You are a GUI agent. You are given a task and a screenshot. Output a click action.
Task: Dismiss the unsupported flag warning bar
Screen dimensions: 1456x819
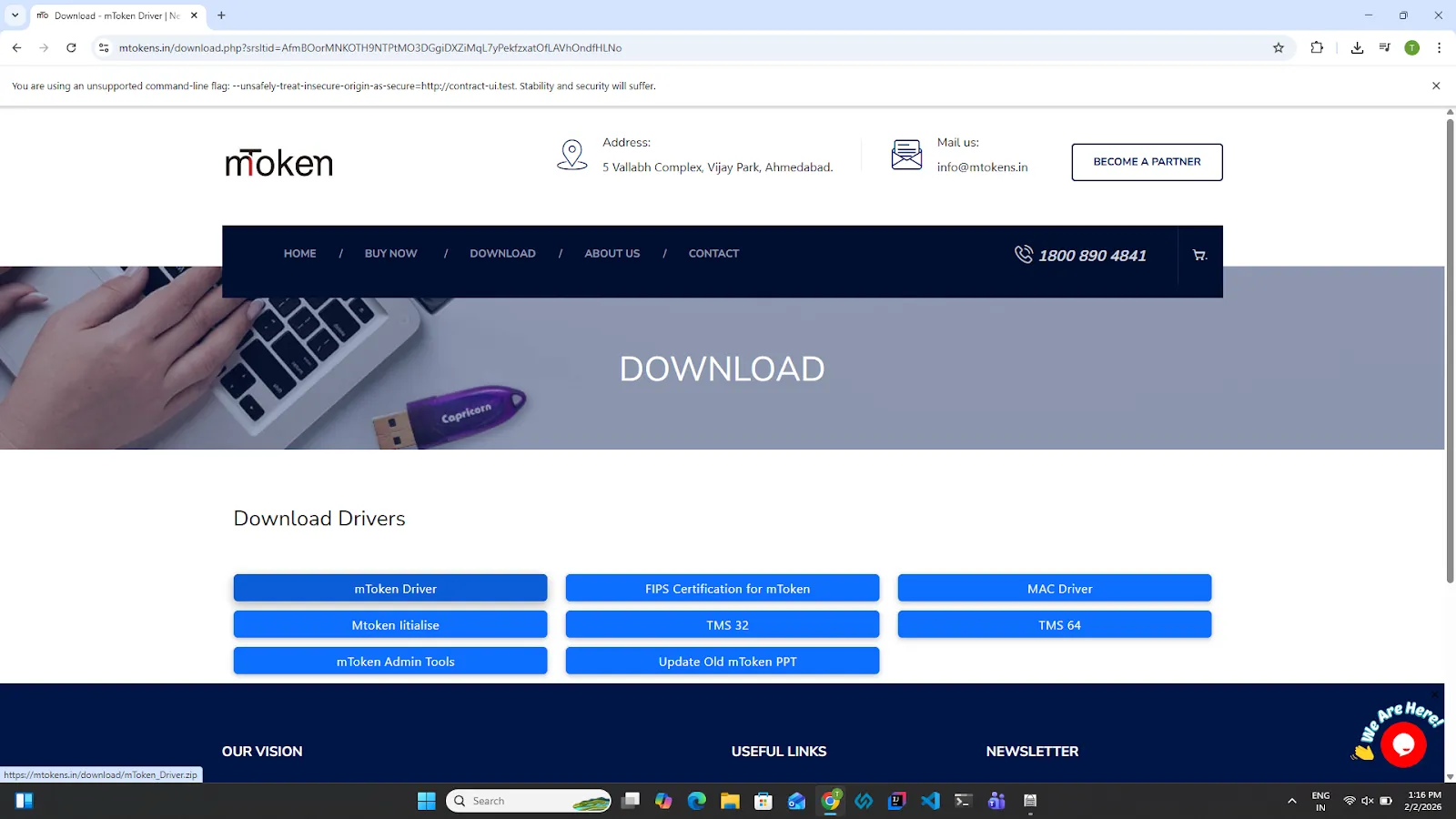1436,86
